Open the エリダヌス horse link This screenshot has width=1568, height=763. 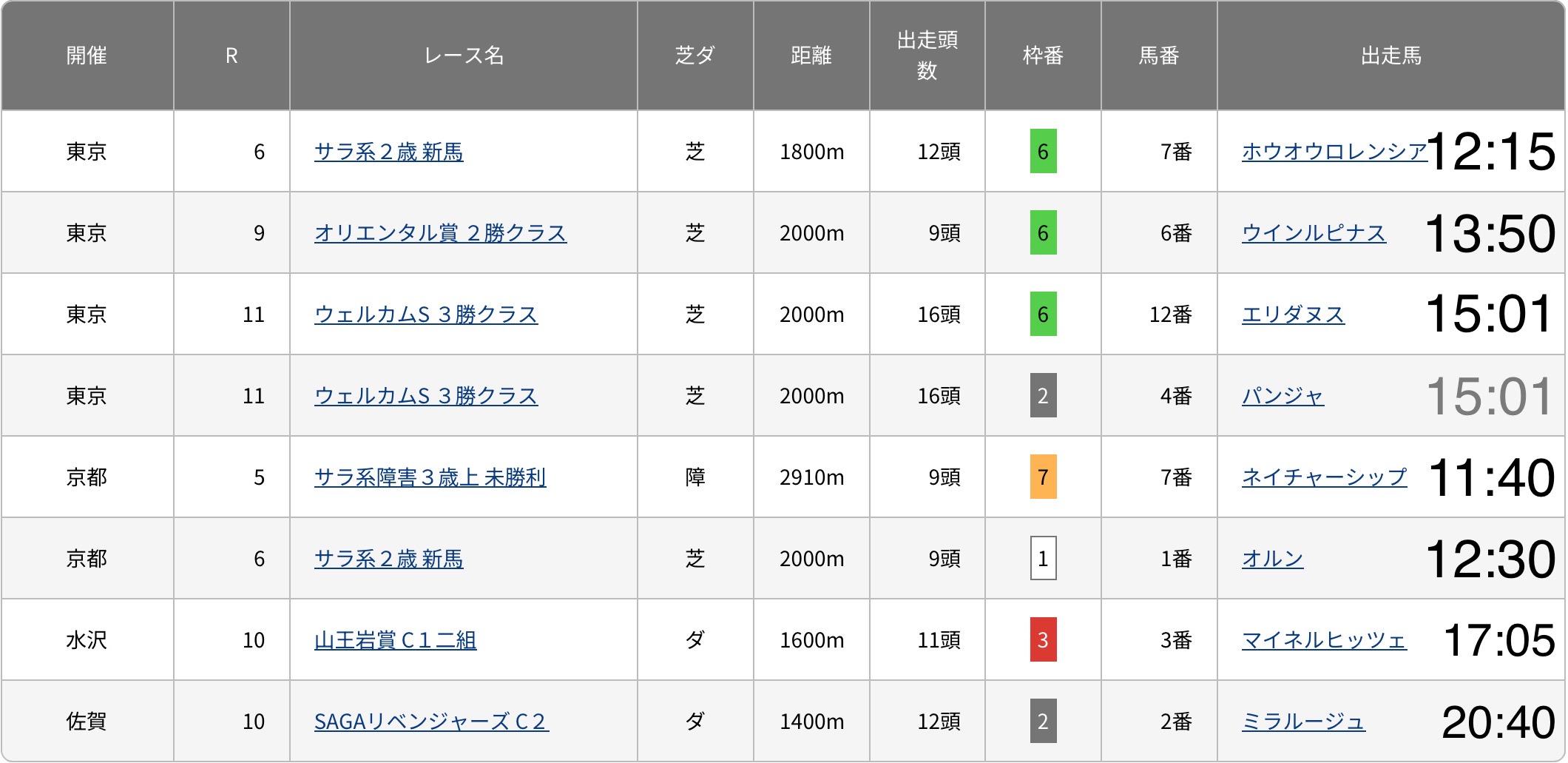(1292, 315)
